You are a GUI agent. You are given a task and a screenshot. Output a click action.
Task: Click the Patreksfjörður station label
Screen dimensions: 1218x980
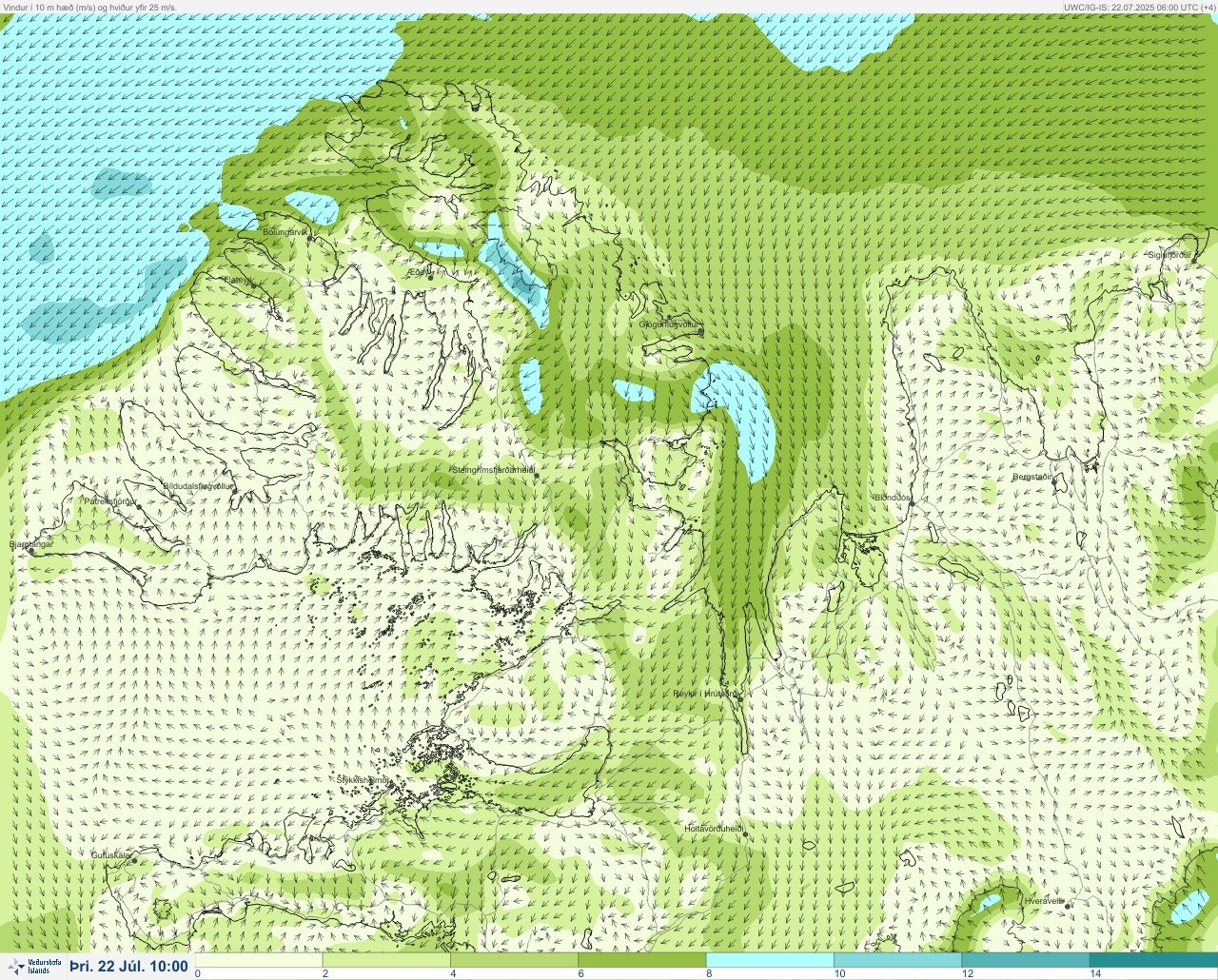coord(111,500)
